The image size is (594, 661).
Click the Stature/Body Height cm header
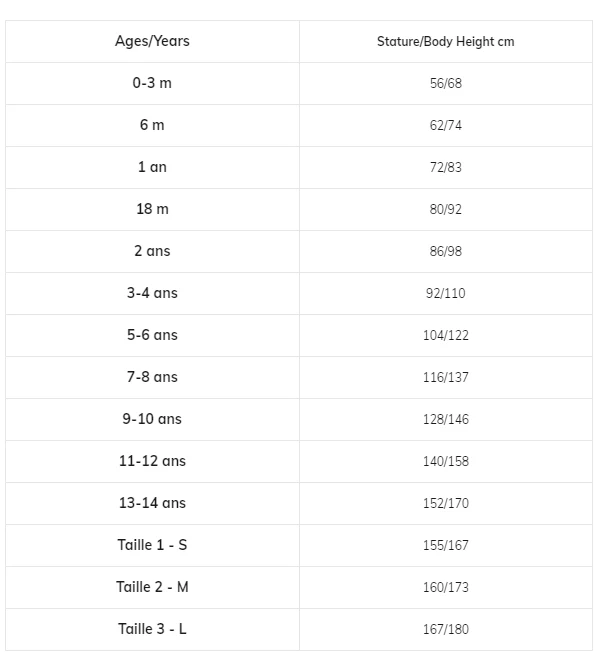[446, 42]
